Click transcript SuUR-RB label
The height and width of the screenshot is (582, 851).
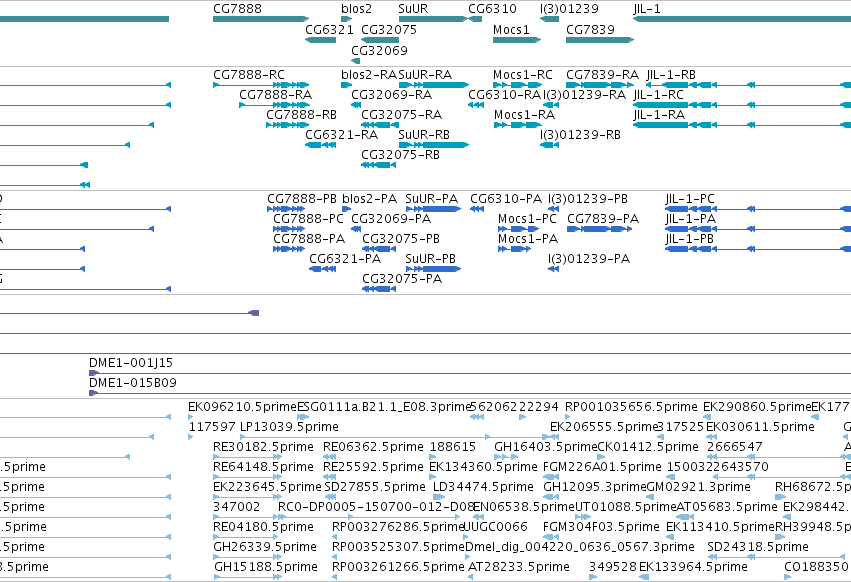pos(424,135)
